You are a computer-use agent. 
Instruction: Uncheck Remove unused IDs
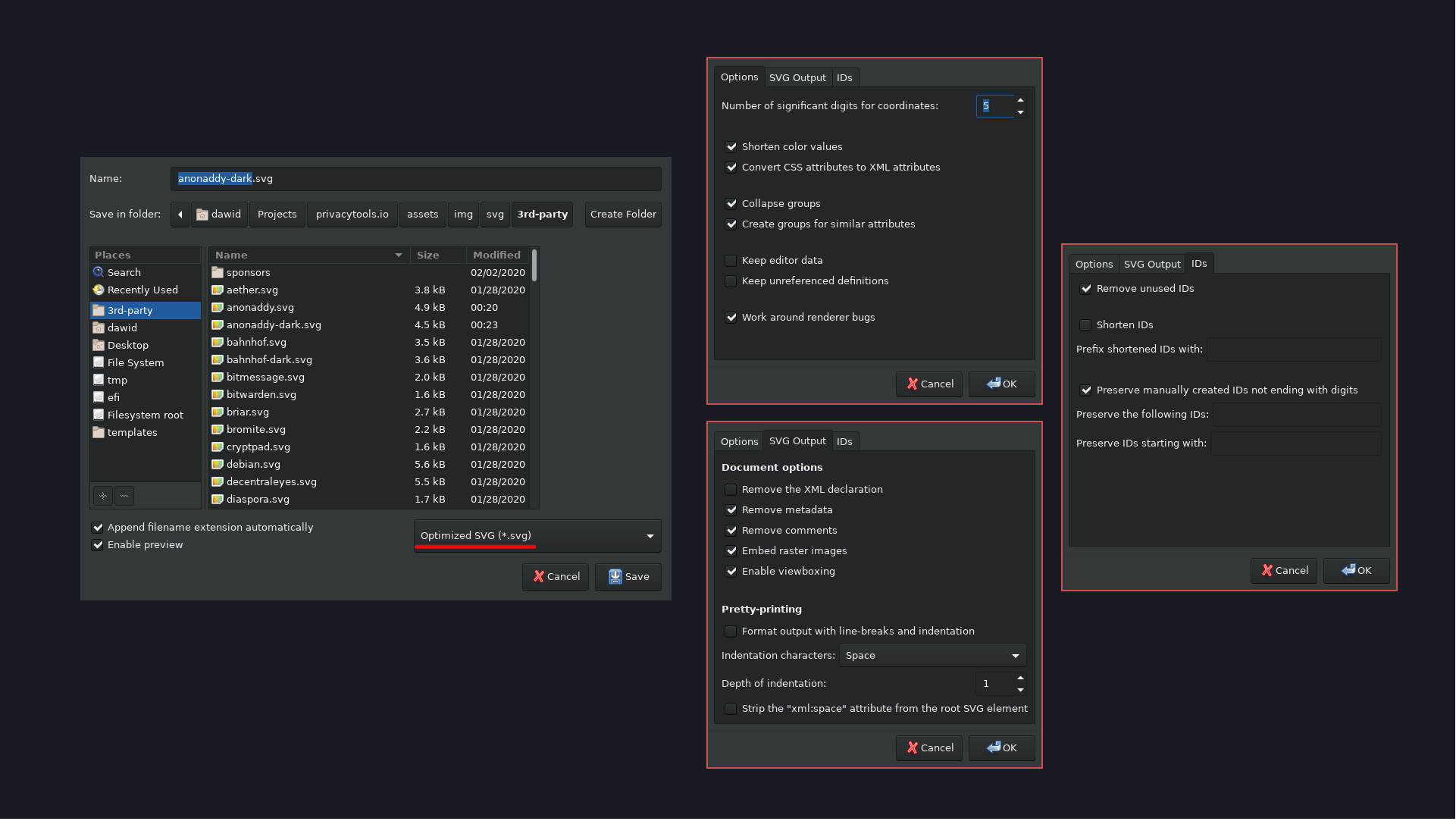pyautogui.click(x=1086, y=289)
